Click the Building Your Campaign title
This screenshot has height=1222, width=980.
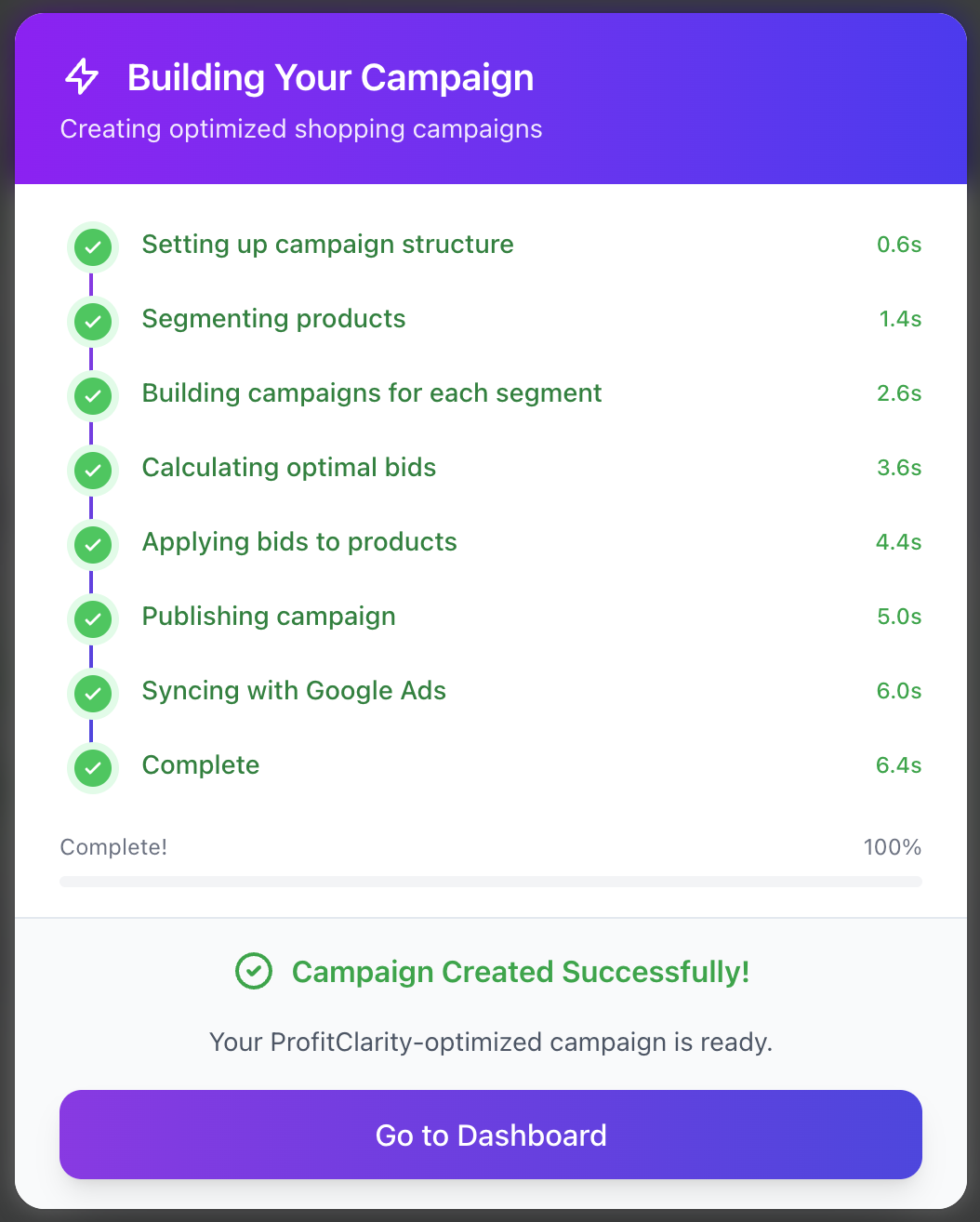331,77
